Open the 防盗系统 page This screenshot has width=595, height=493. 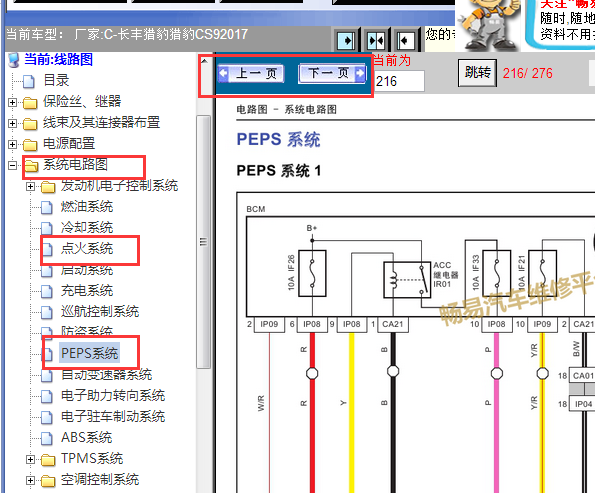point(87,331)
